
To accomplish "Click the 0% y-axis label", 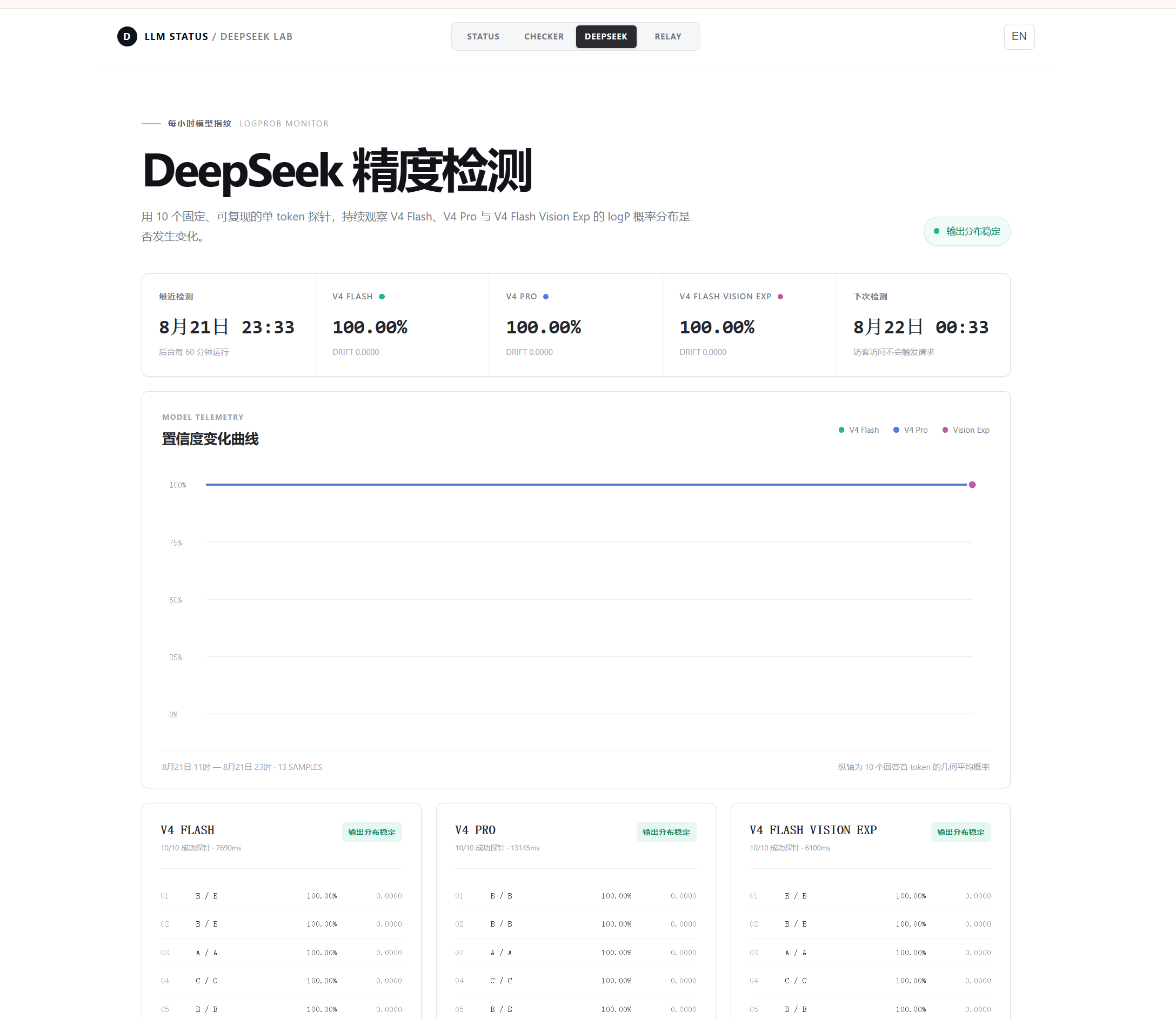I will click(x=173, y=715).
